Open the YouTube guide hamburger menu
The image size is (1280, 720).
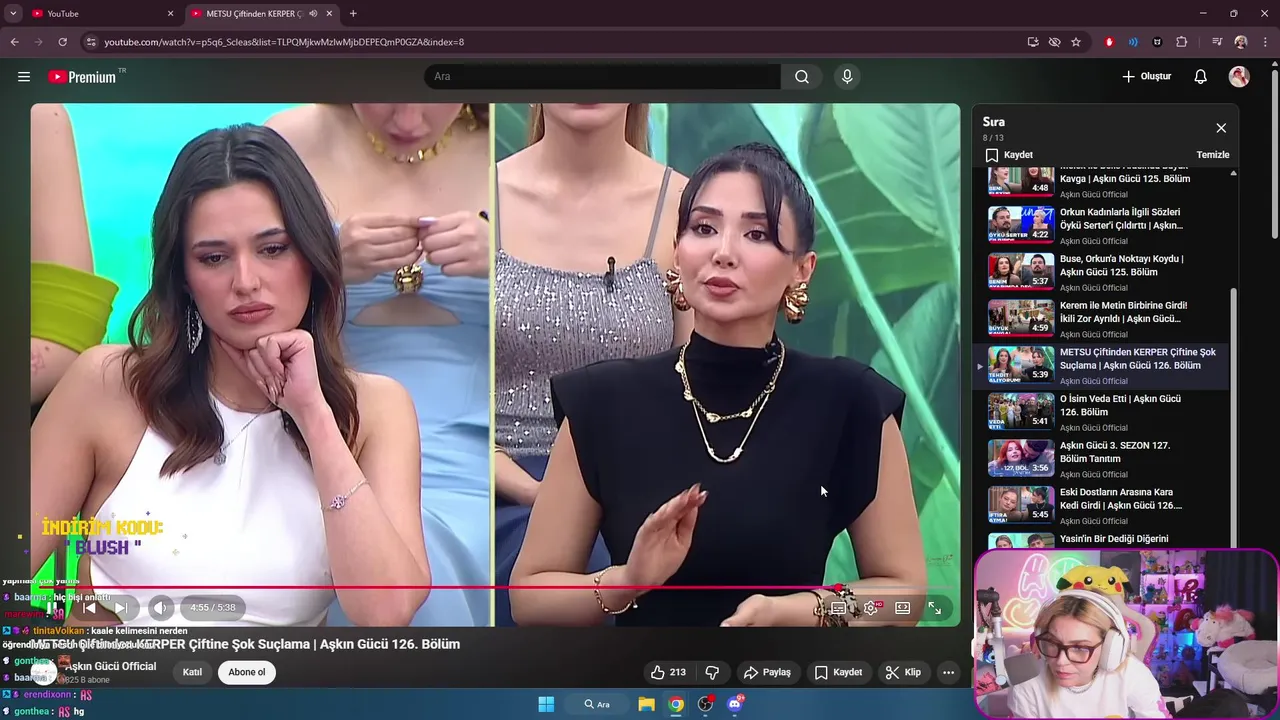(x=24, y=77)
